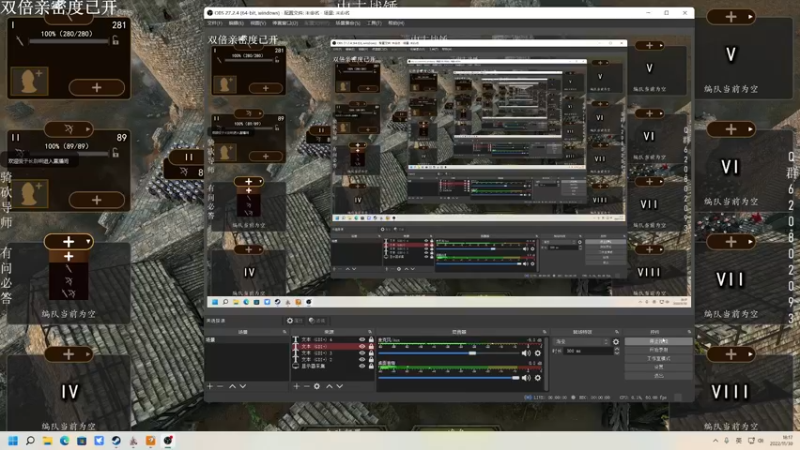Expand formation VII plus dropdown
The height and width of the screenshot is (450, 800).
pyautogui.click(x=731, y=242)
